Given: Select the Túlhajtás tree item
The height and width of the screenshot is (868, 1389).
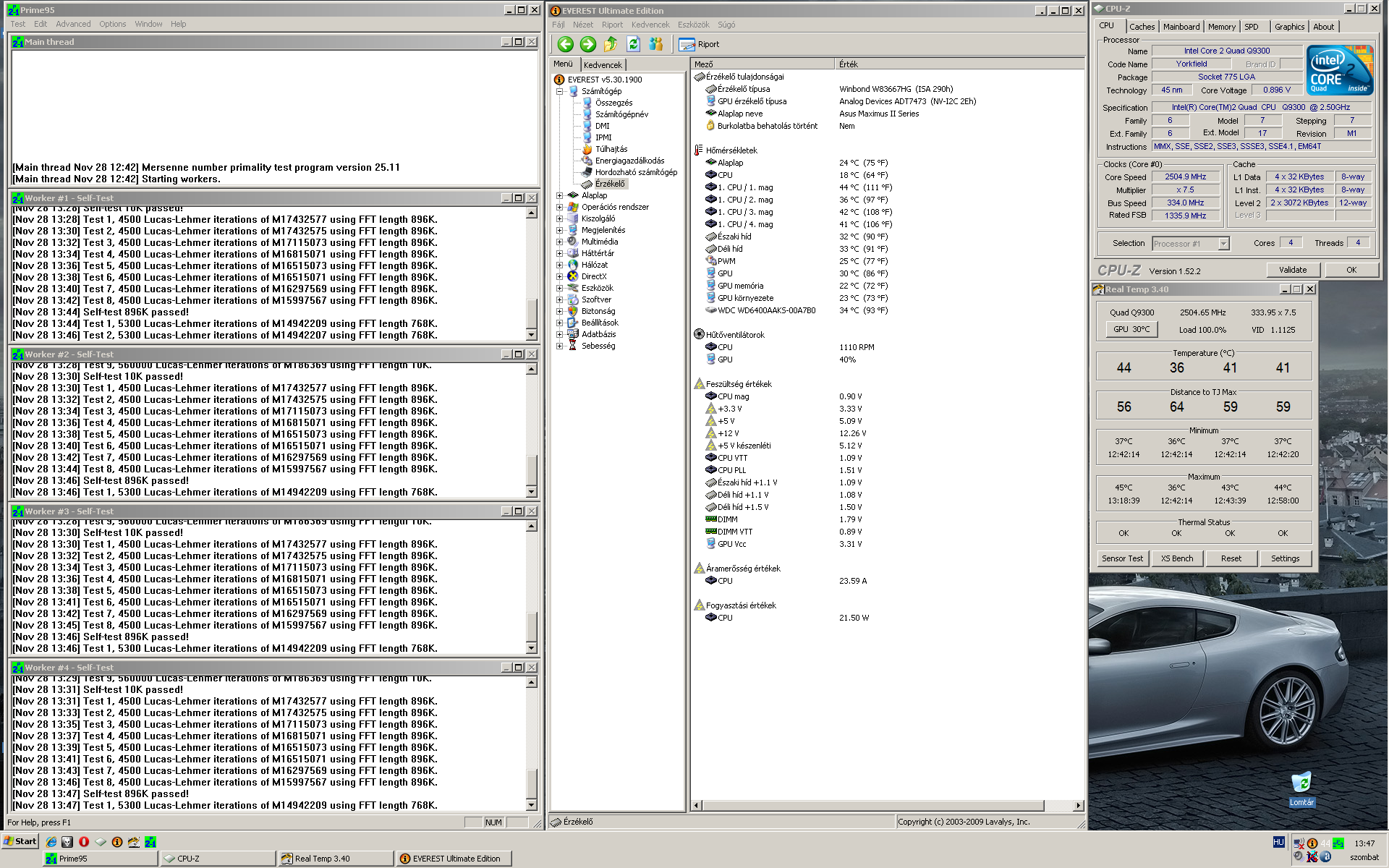Looking at the screenshot, I should point(611,149).
